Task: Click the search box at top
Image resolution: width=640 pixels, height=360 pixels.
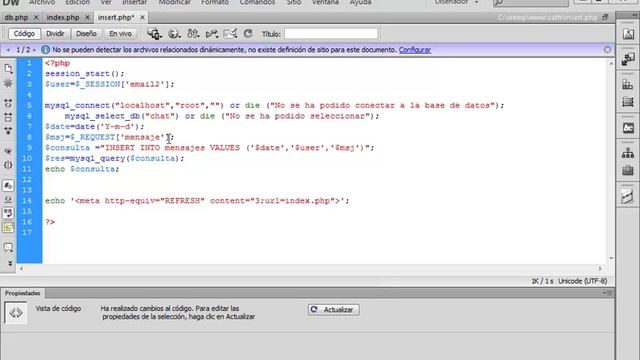Action: 531,3
